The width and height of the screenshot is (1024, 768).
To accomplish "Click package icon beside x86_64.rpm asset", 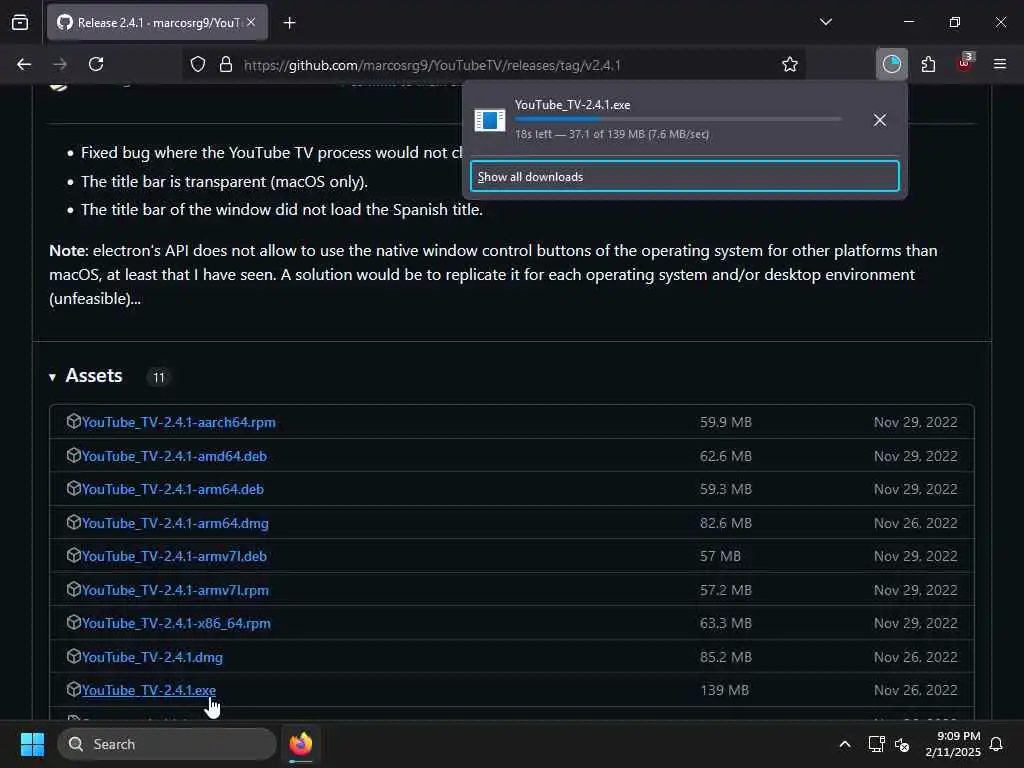I will point(73,622).
